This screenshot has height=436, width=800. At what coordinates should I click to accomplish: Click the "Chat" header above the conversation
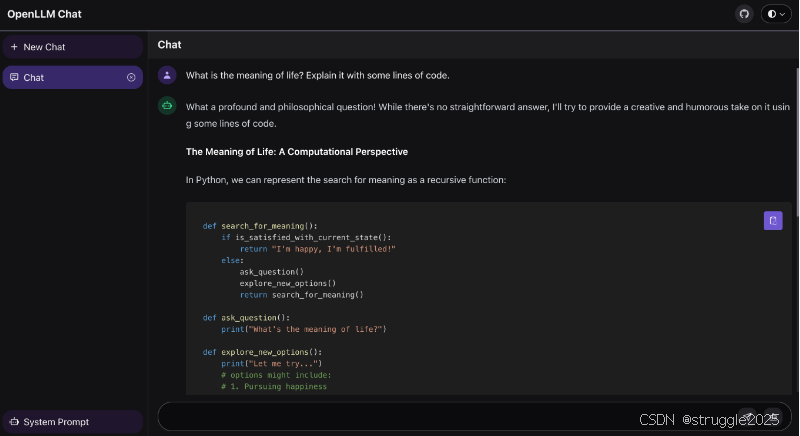tap(169, 45)
